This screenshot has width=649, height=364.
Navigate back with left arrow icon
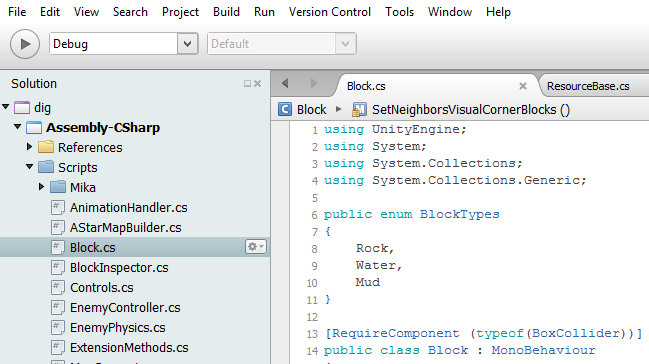(x=285, y=83)
